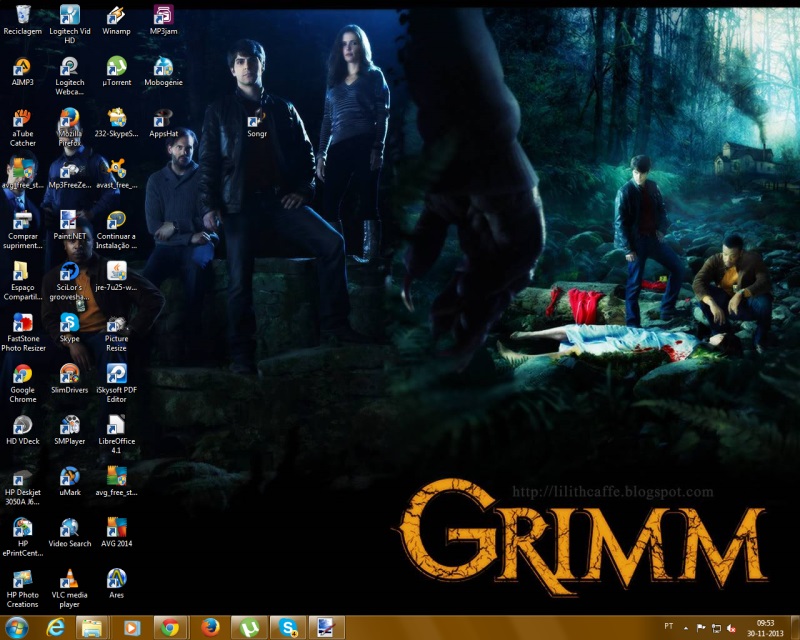Open the aTube Catcher shortcut

tap(22, 120)
